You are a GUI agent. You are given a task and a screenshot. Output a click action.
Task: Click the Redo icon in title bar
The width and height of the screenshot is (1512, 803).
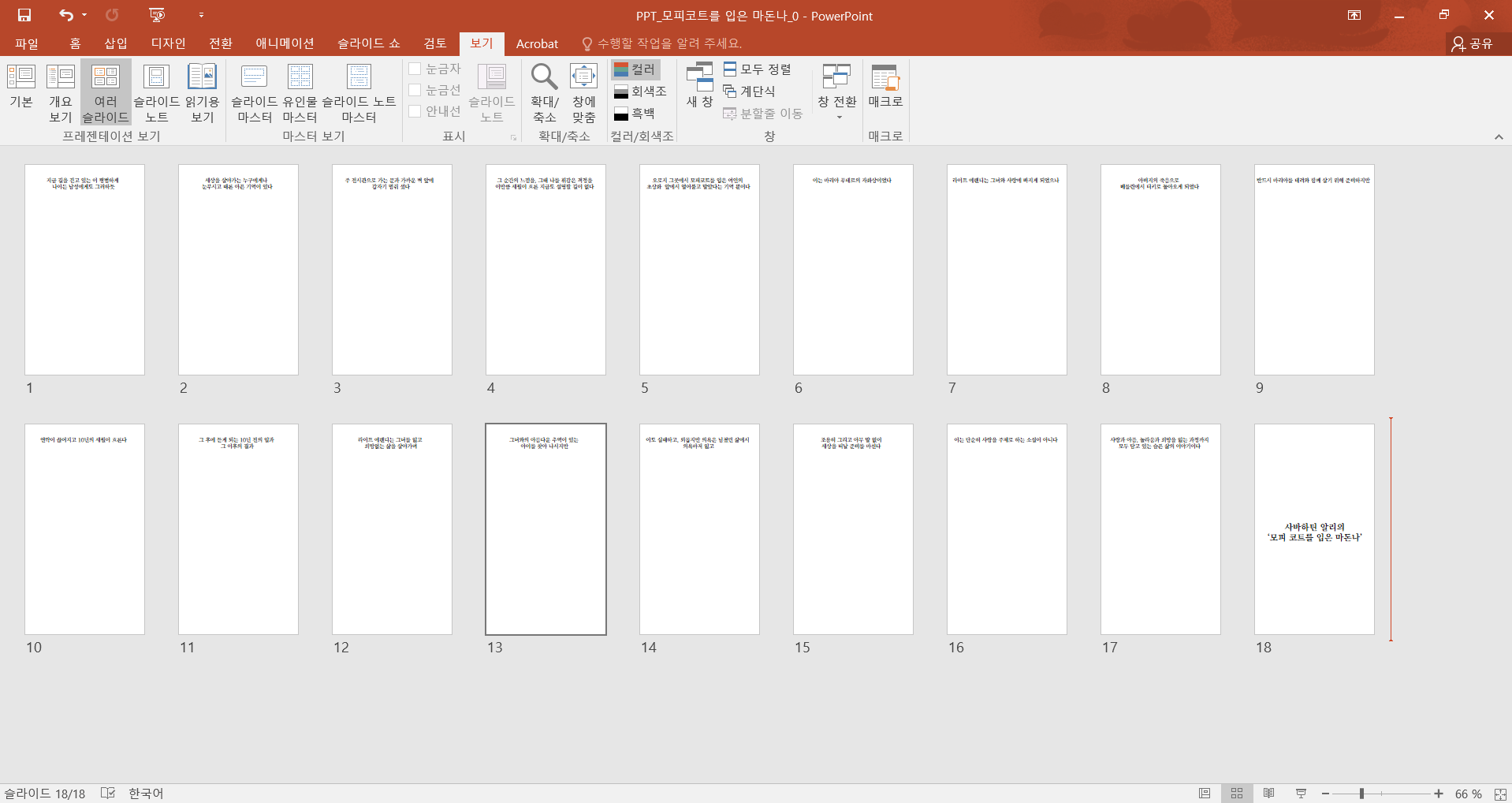pos(112,15)
